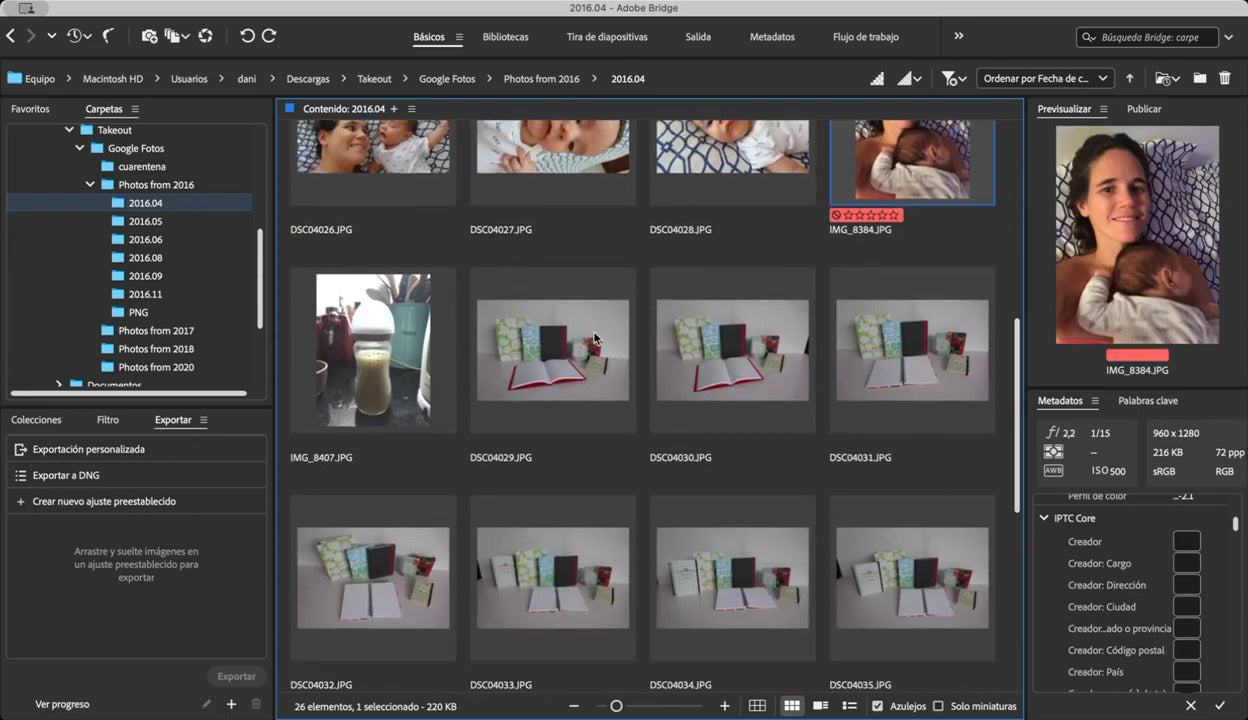Click the Get Photos from Camera icon
Viewport: 1248px width, 720px height.
(149, 36)
